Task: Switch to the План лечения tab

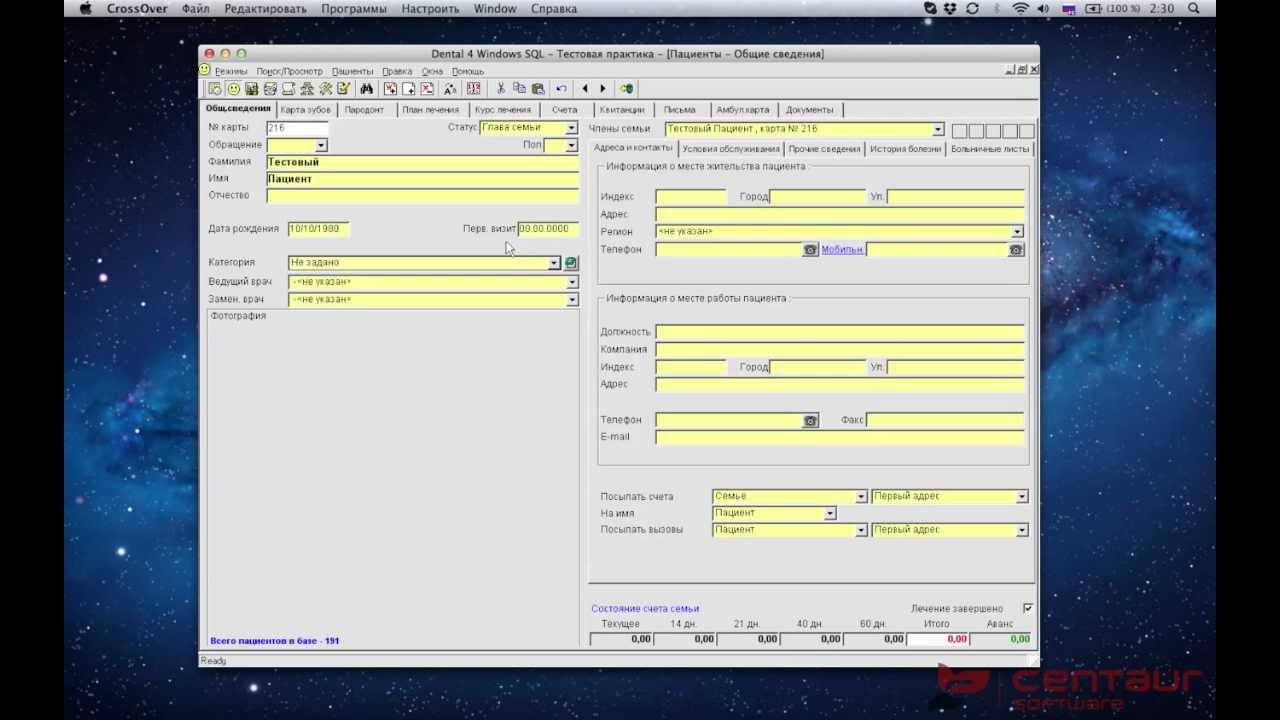Action: click(x=430, y=110)
